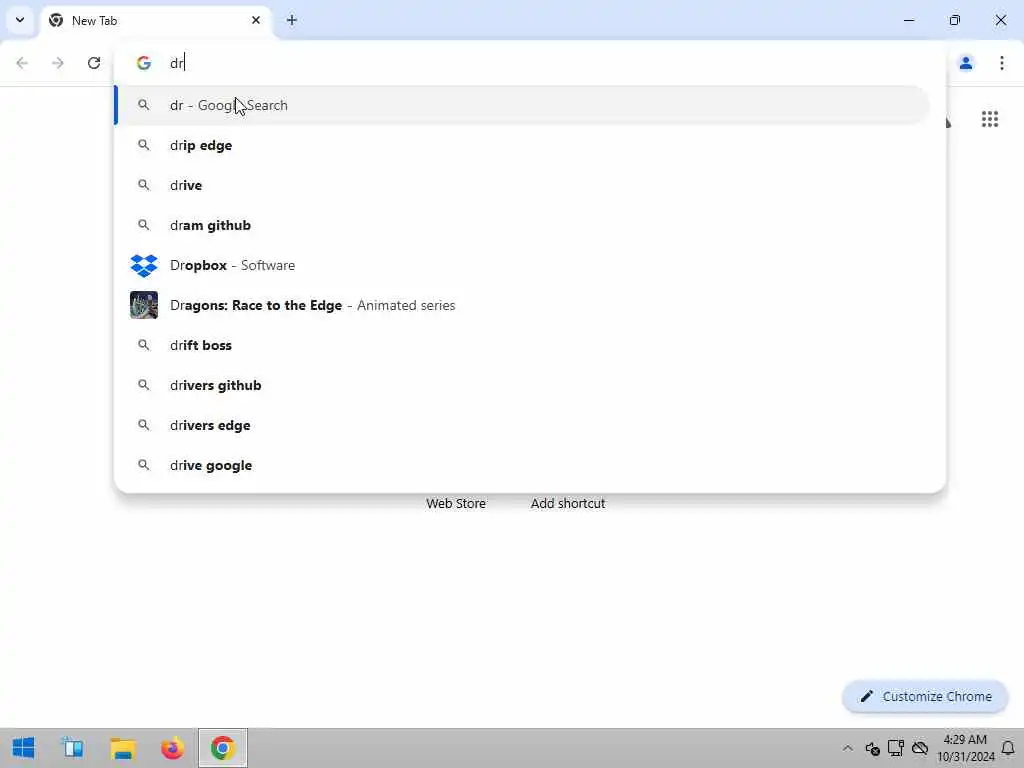1024x768 pixels.
Task: Click the Google logo in address bar
Action: click(x=144, y=63)
